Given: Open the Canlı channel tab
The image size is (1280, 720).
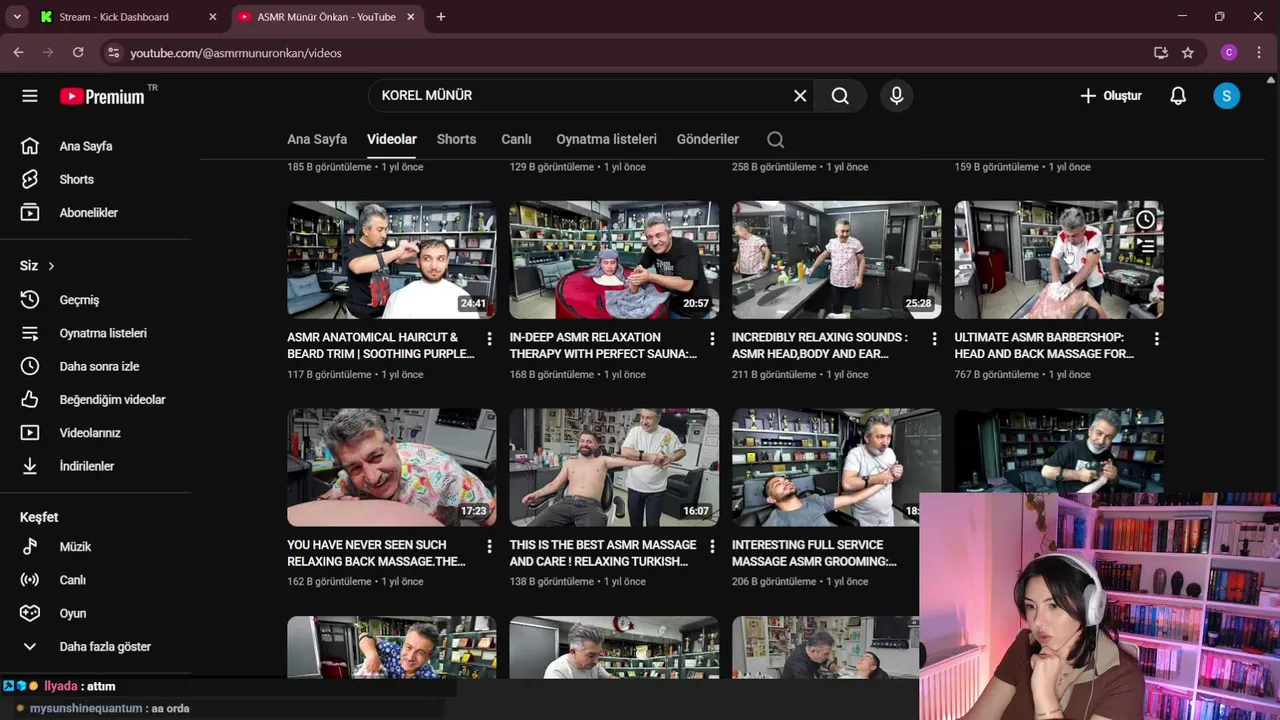Looking at the screenshot, I should point(516,140).
